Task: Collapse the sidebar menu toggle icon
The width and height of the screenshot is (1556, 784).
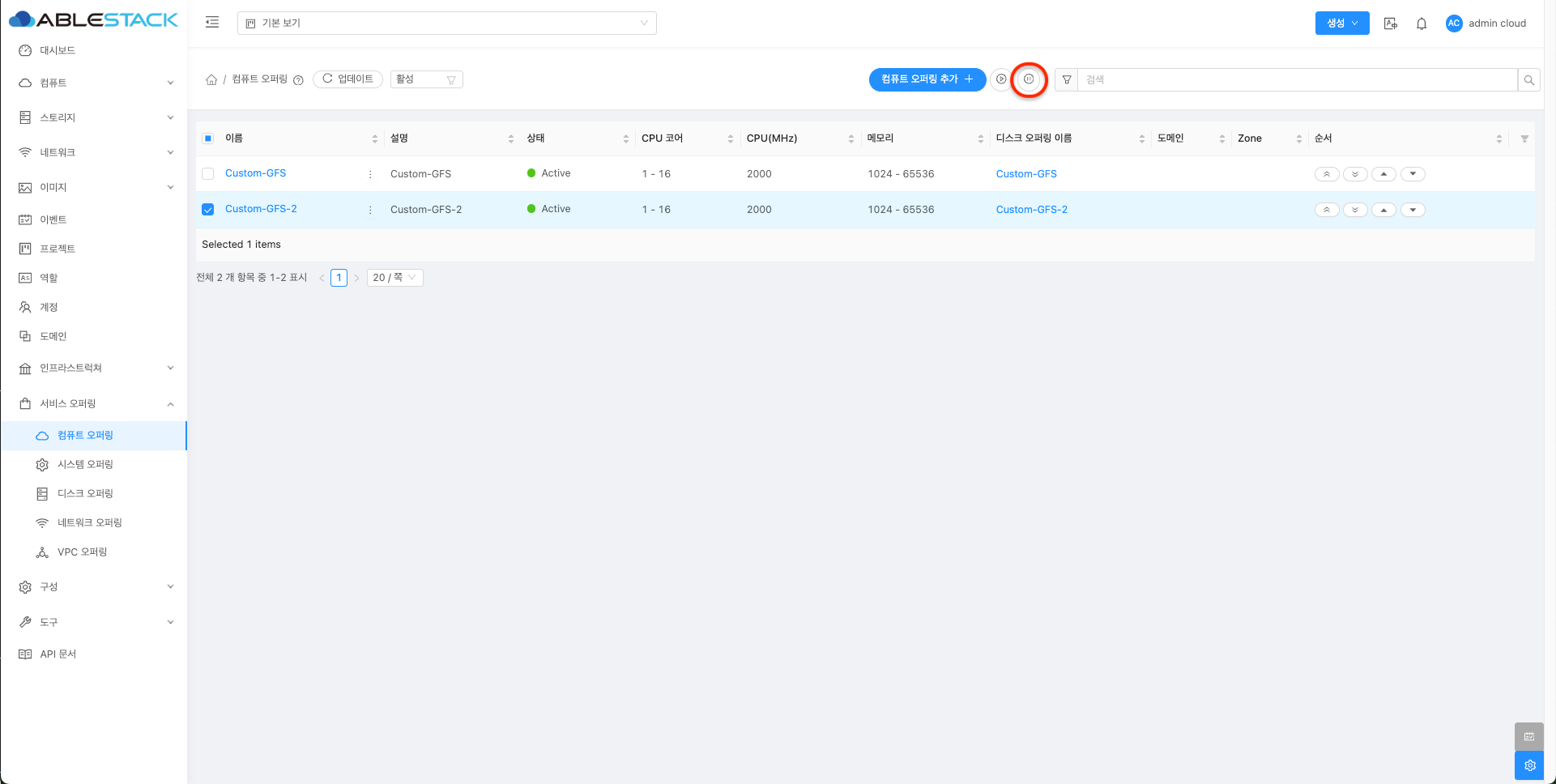Action: tap(212, 23)
